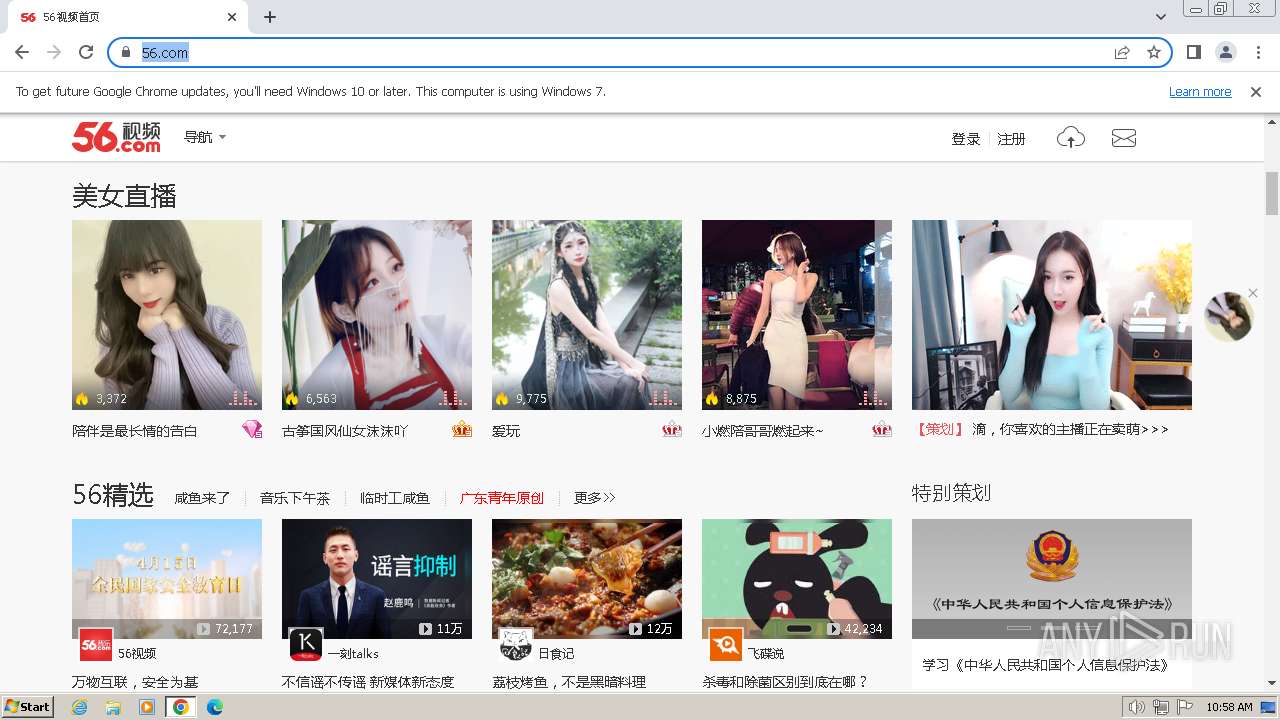Share this page icon in address bar
The width and height of the screenshot is (1280, 720).
(x=1122, y=52)
